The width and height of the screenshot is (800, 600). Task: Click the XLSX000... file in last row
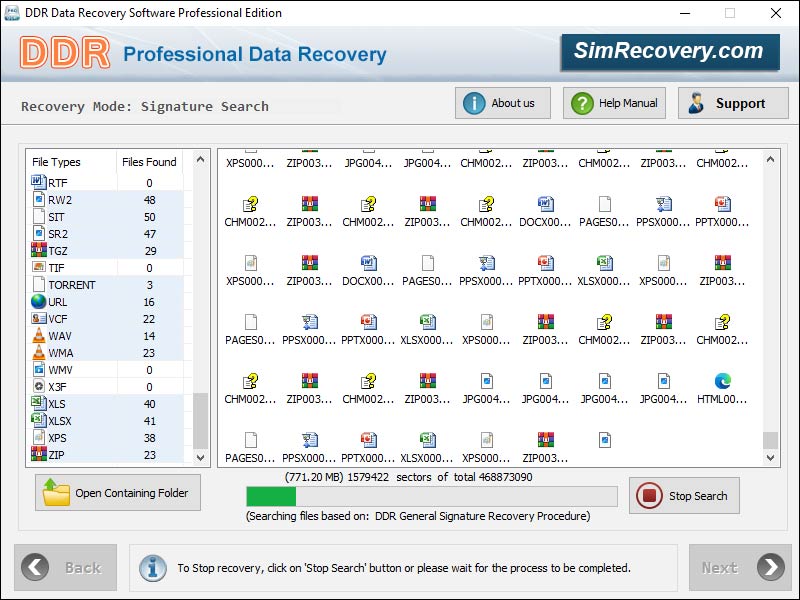(x=427, y=448)
